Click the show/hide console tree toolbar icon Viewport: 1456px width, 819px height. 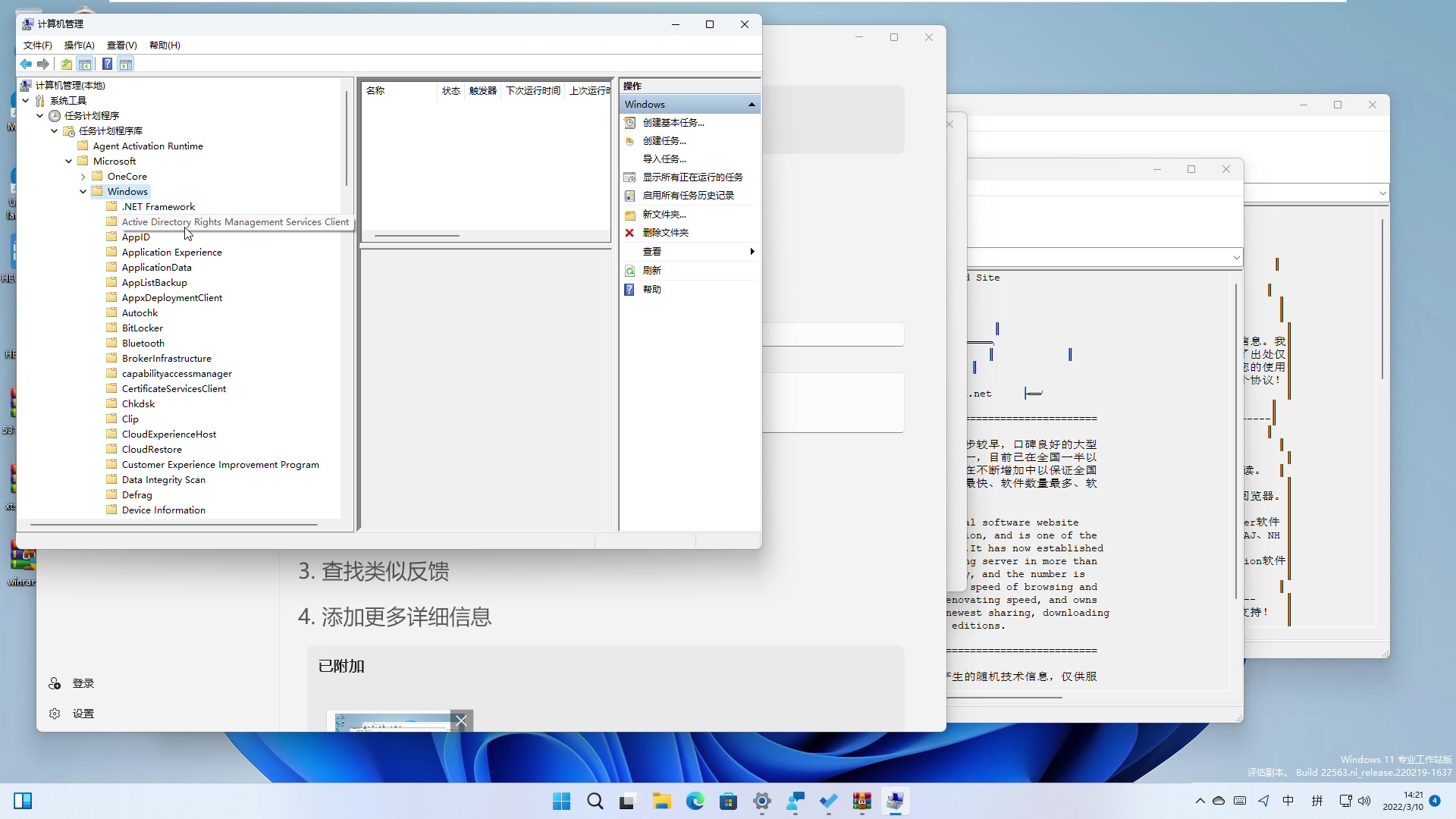tap(85, 64)
